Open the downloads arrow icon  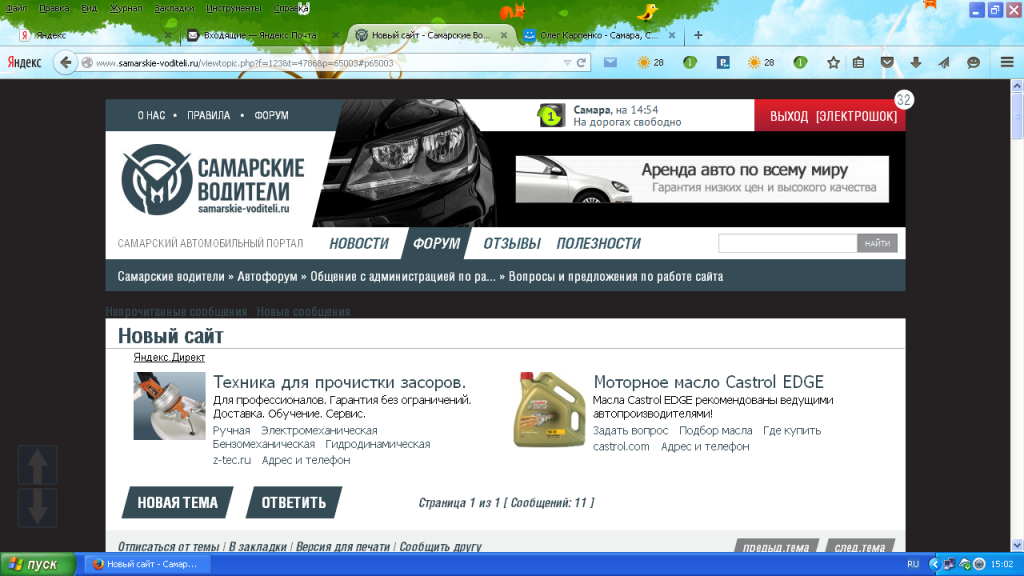pos(916,63)
